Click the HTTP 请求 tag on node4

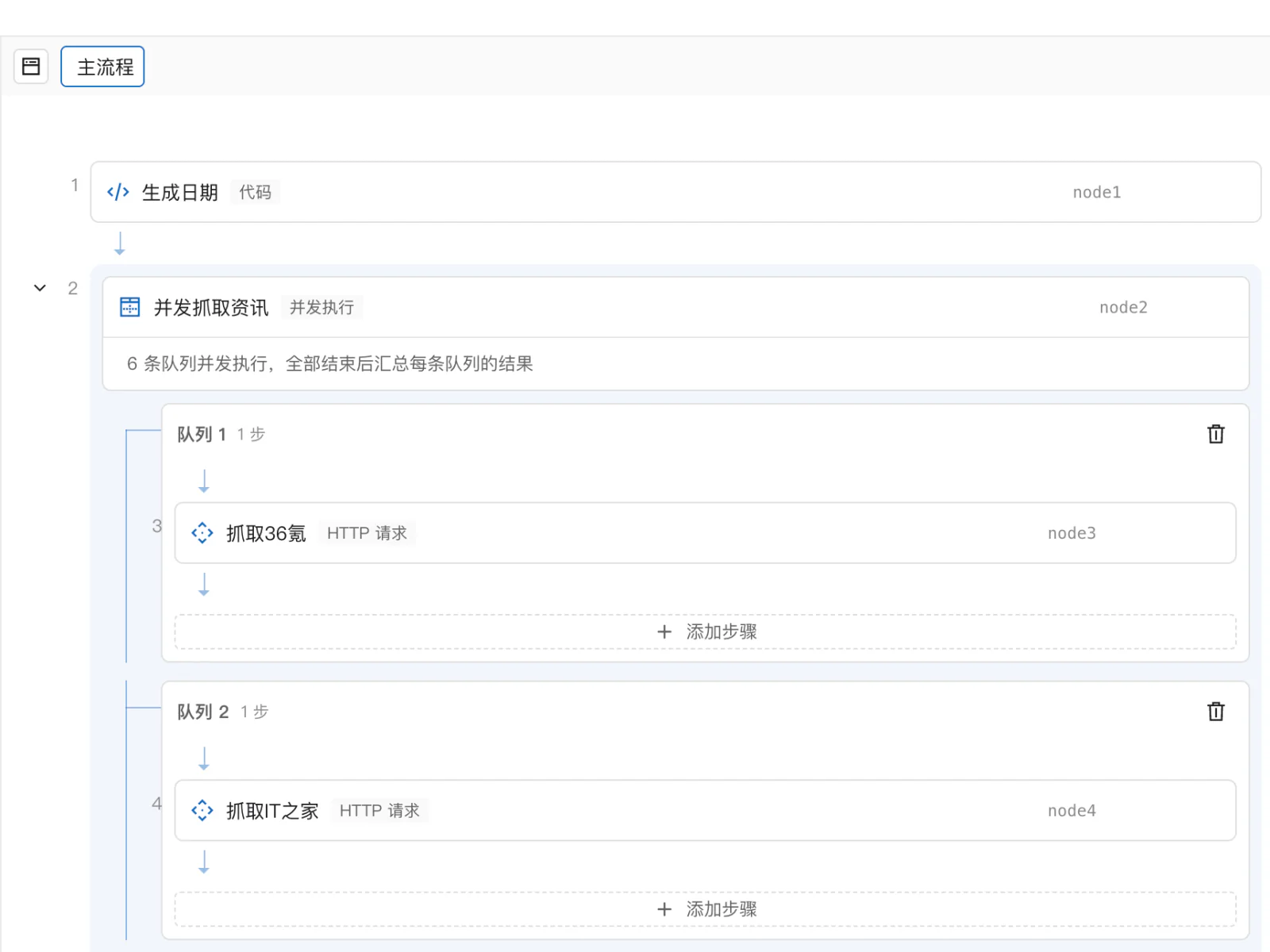point(379,811)
